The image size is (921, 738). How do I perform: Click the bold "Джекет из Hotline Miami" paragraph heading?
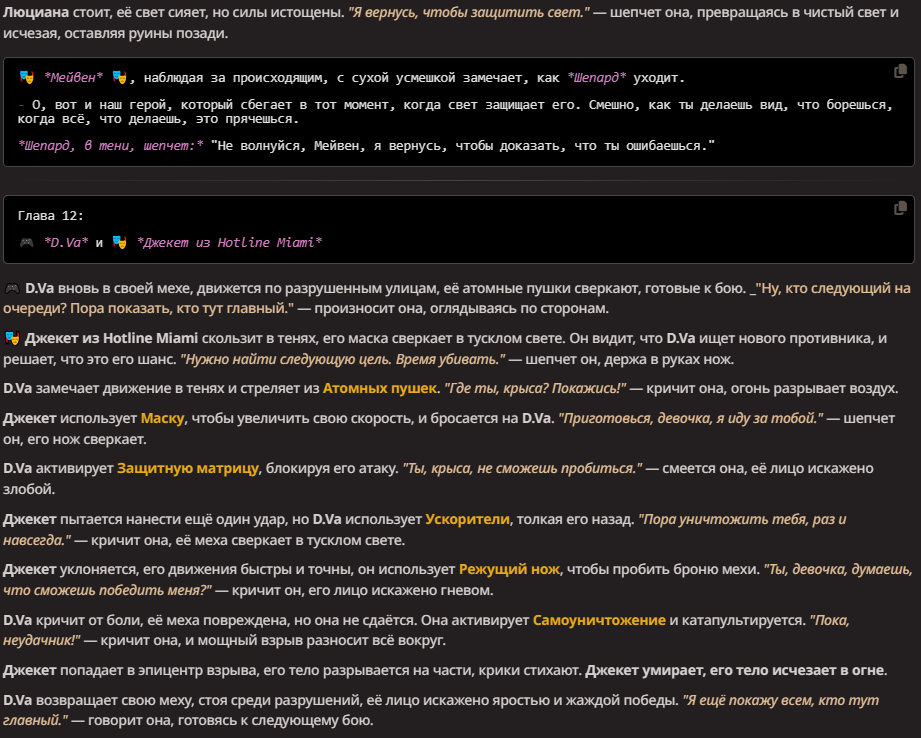(x=111, y=338)
